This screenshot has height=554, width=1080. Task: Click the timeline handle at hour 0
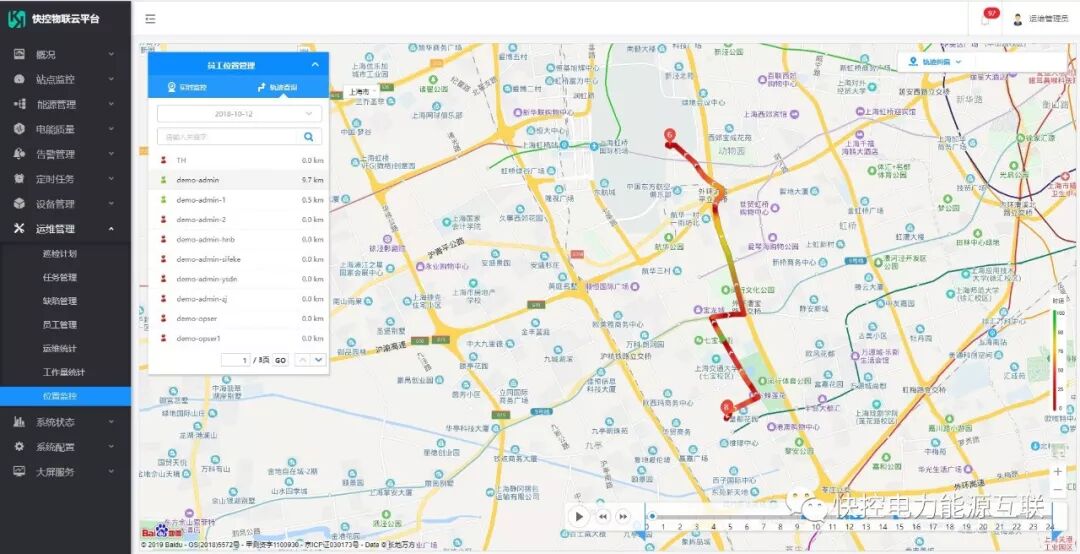652,516
